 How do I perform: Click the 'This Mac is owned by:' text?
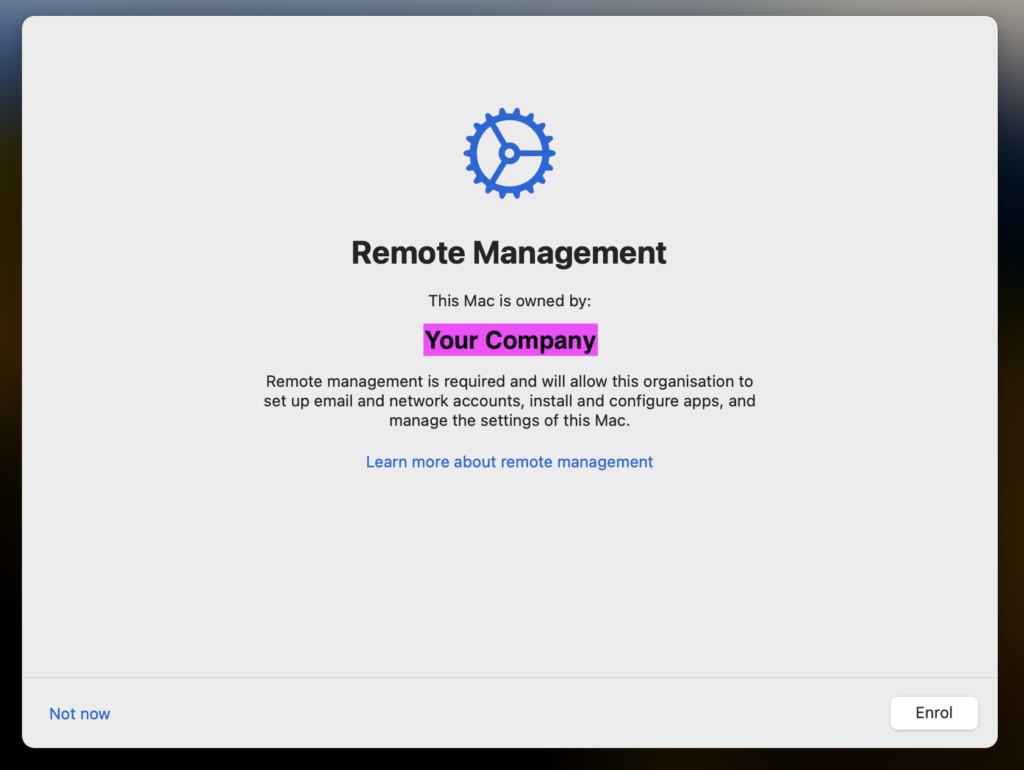coord(509,300)
